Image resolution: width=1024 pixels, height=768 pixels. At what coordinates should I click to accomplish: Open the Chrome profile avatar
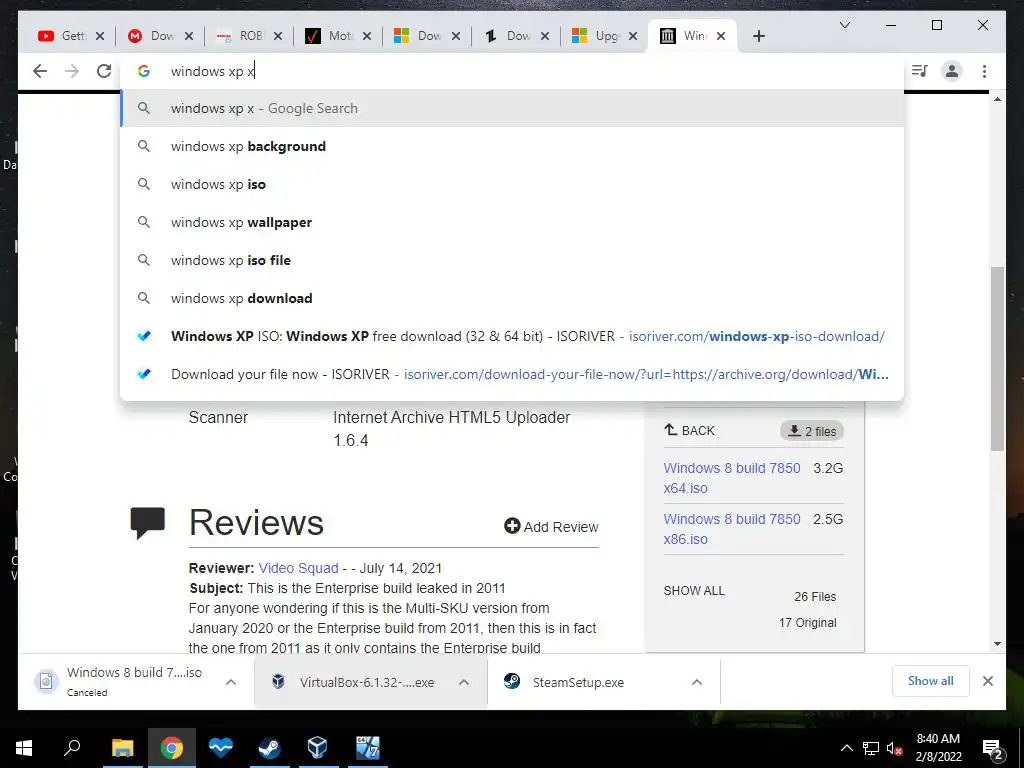(x=952, y=71)
